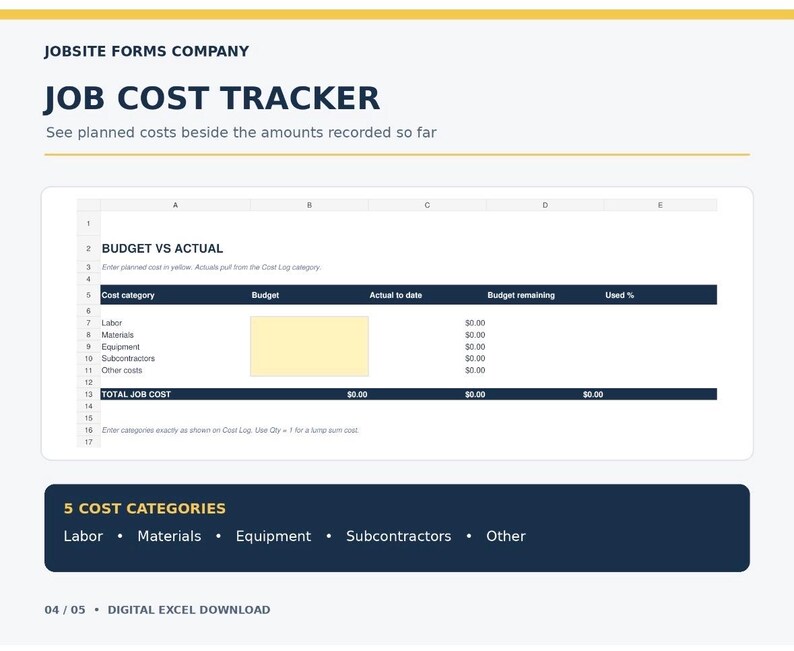Click Equipment in the categories banner
The width and height of the screenshot is (794, 651).
pyautogui.click(x=273, y=537)
